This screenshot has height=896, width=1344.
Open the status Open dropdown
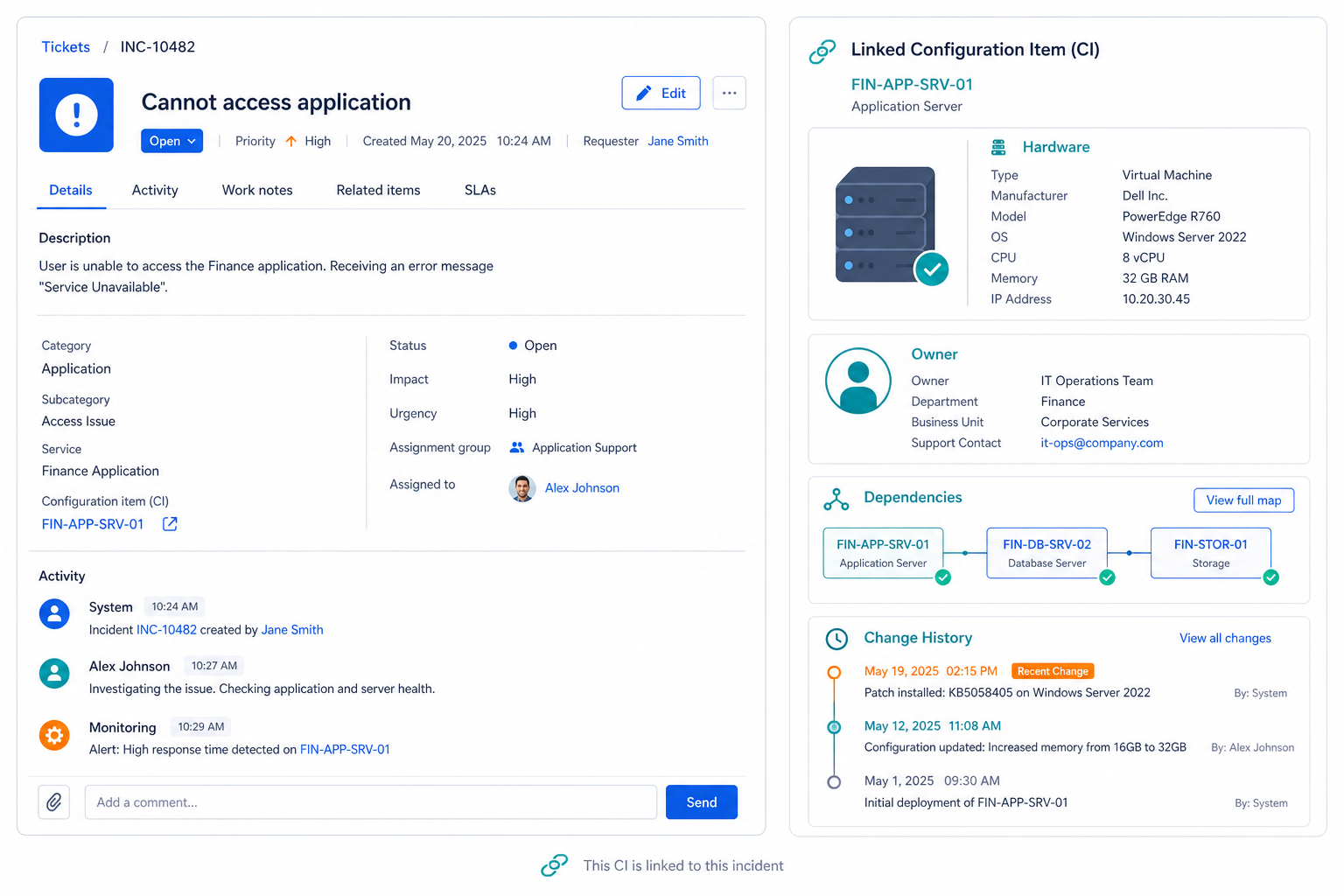point(171,141)
